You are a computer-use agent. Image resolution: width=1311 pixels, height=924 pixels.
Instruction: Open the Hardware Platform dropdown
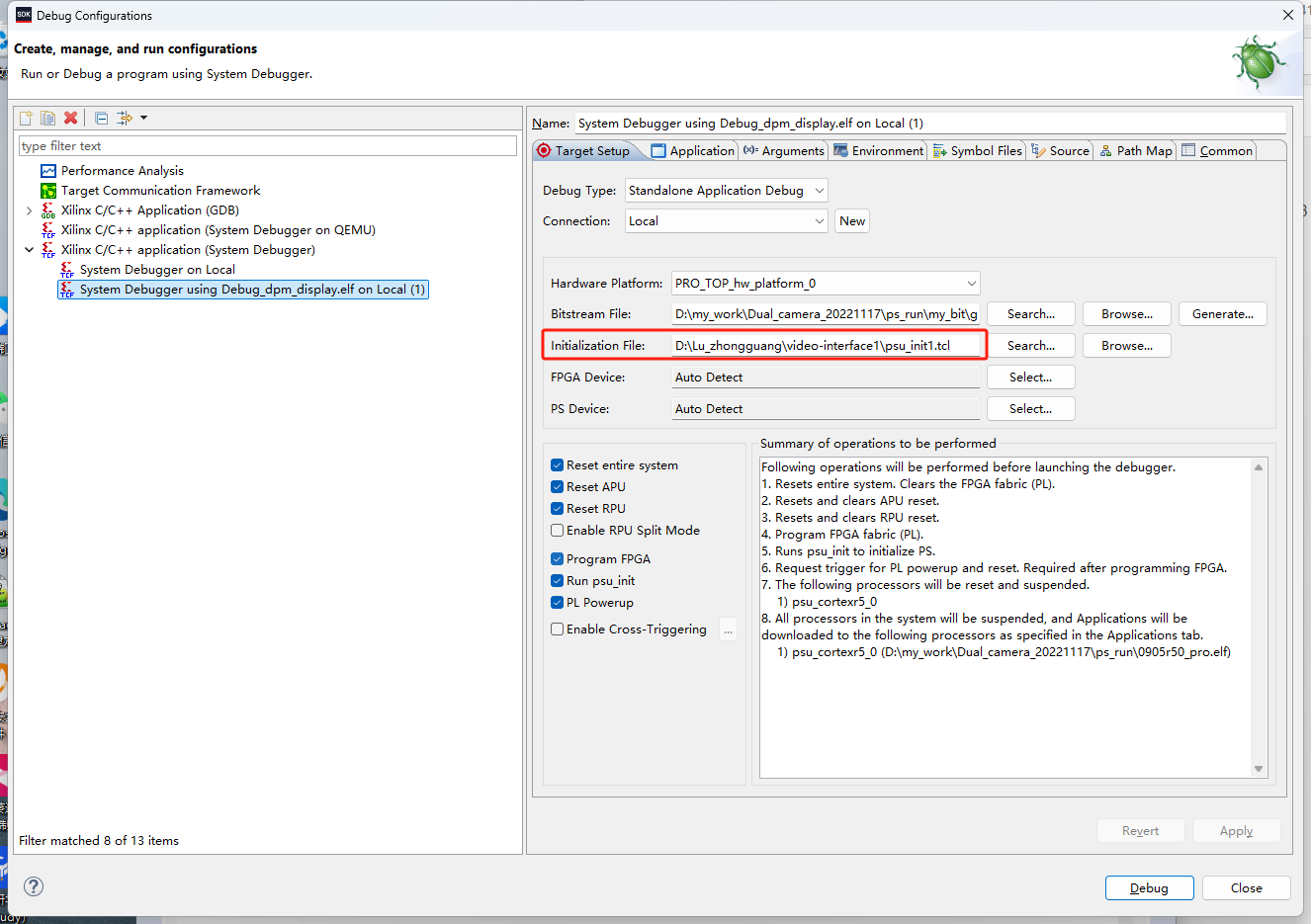826,284
